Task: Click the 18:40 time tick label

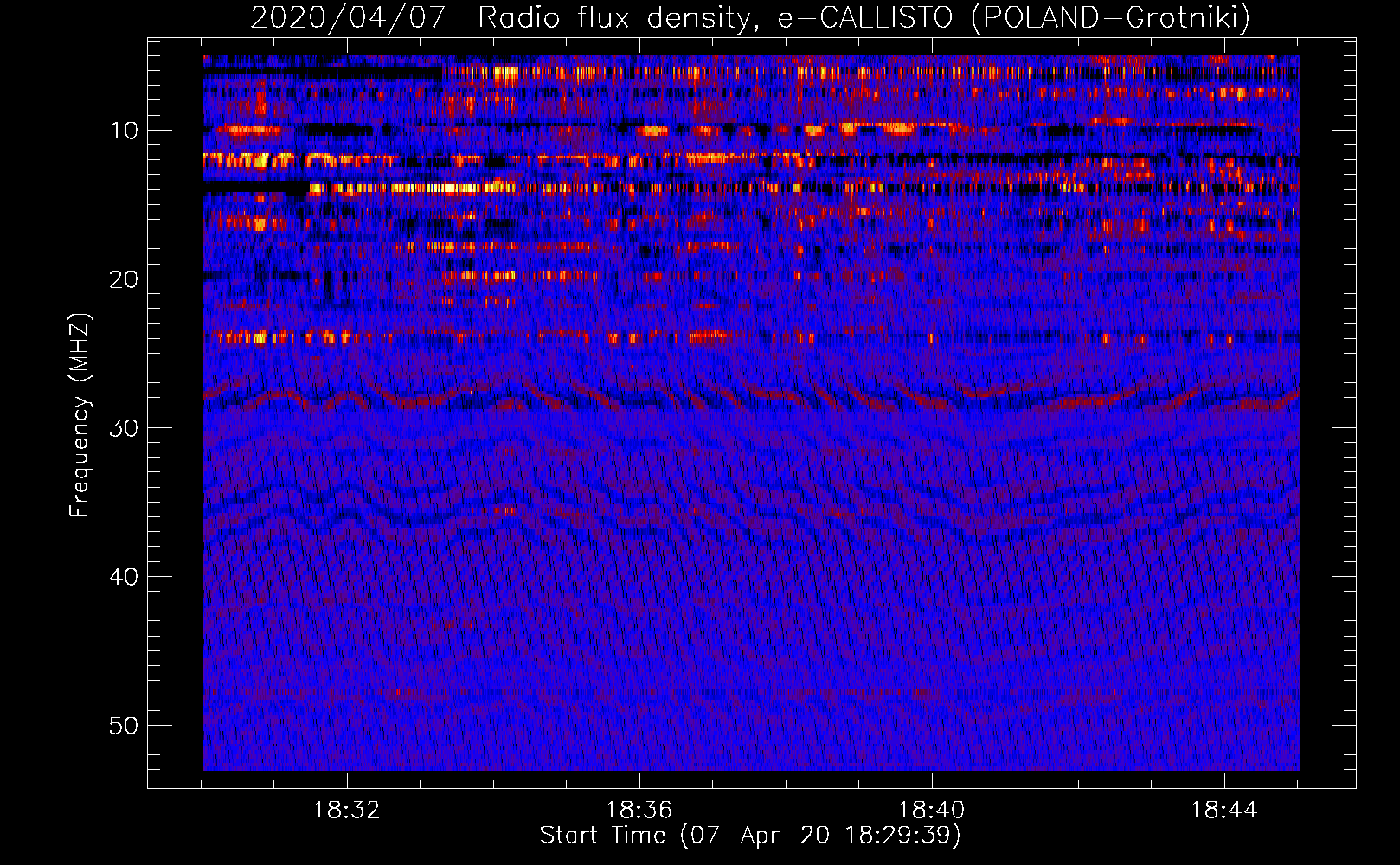Action: 932,811
